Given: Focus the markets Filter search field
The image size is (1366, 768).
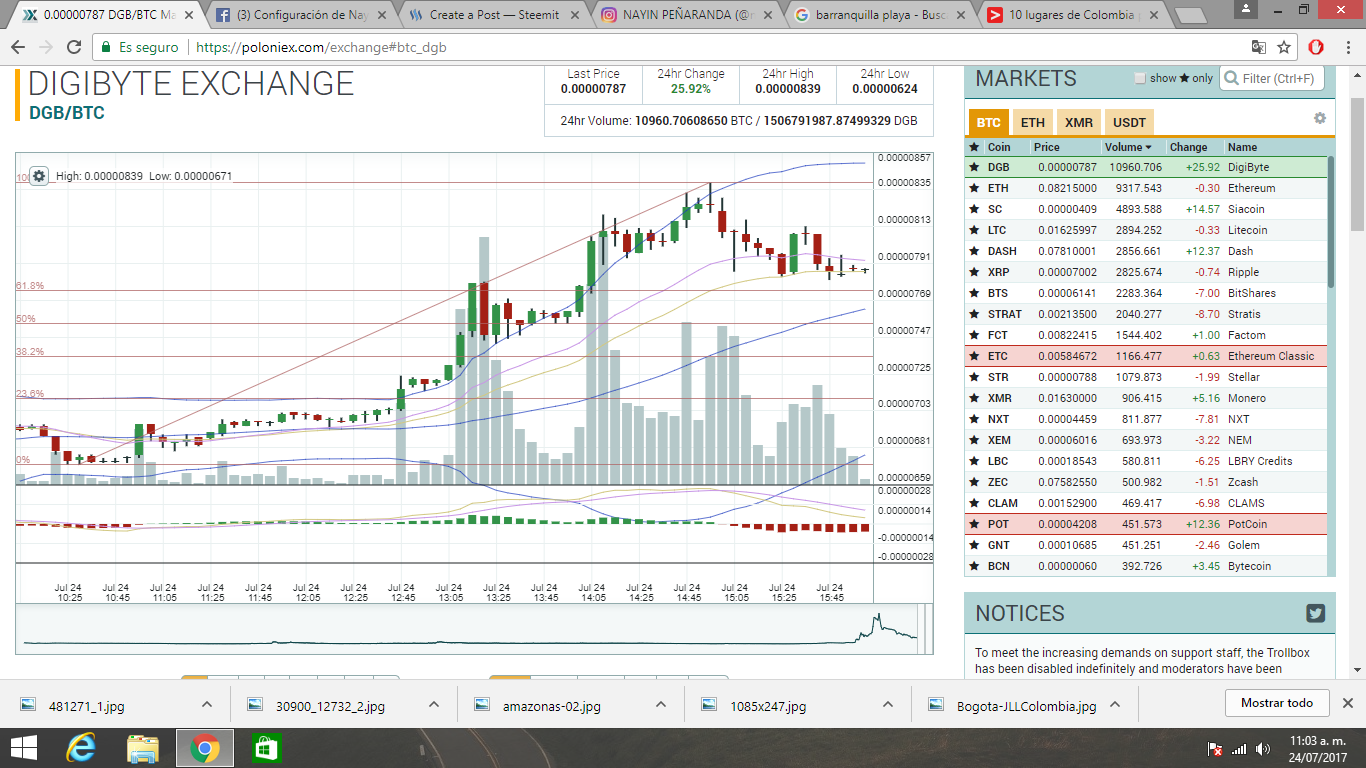Looking at the screenshot, I should click(x=1272, y=79).
